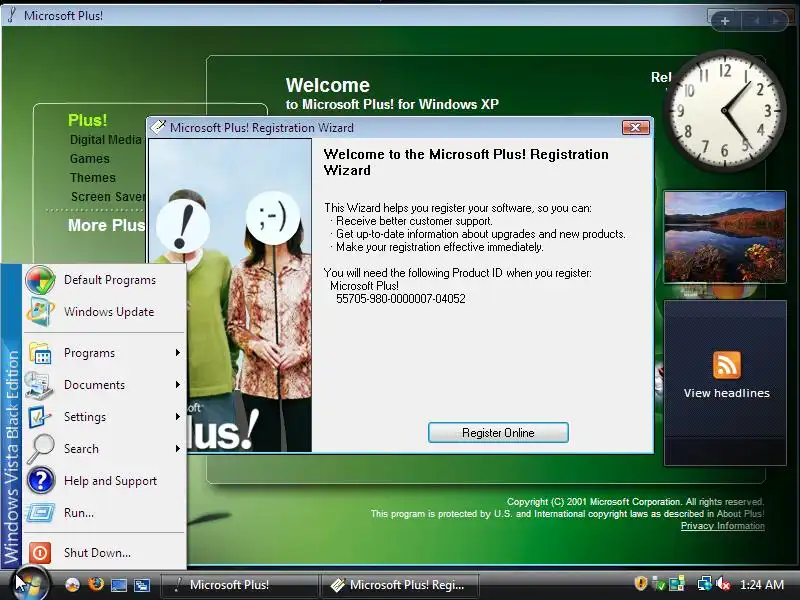Click the Help and Support question icon
This screenshot has width=800, height=600.
(x=41, y=481)
